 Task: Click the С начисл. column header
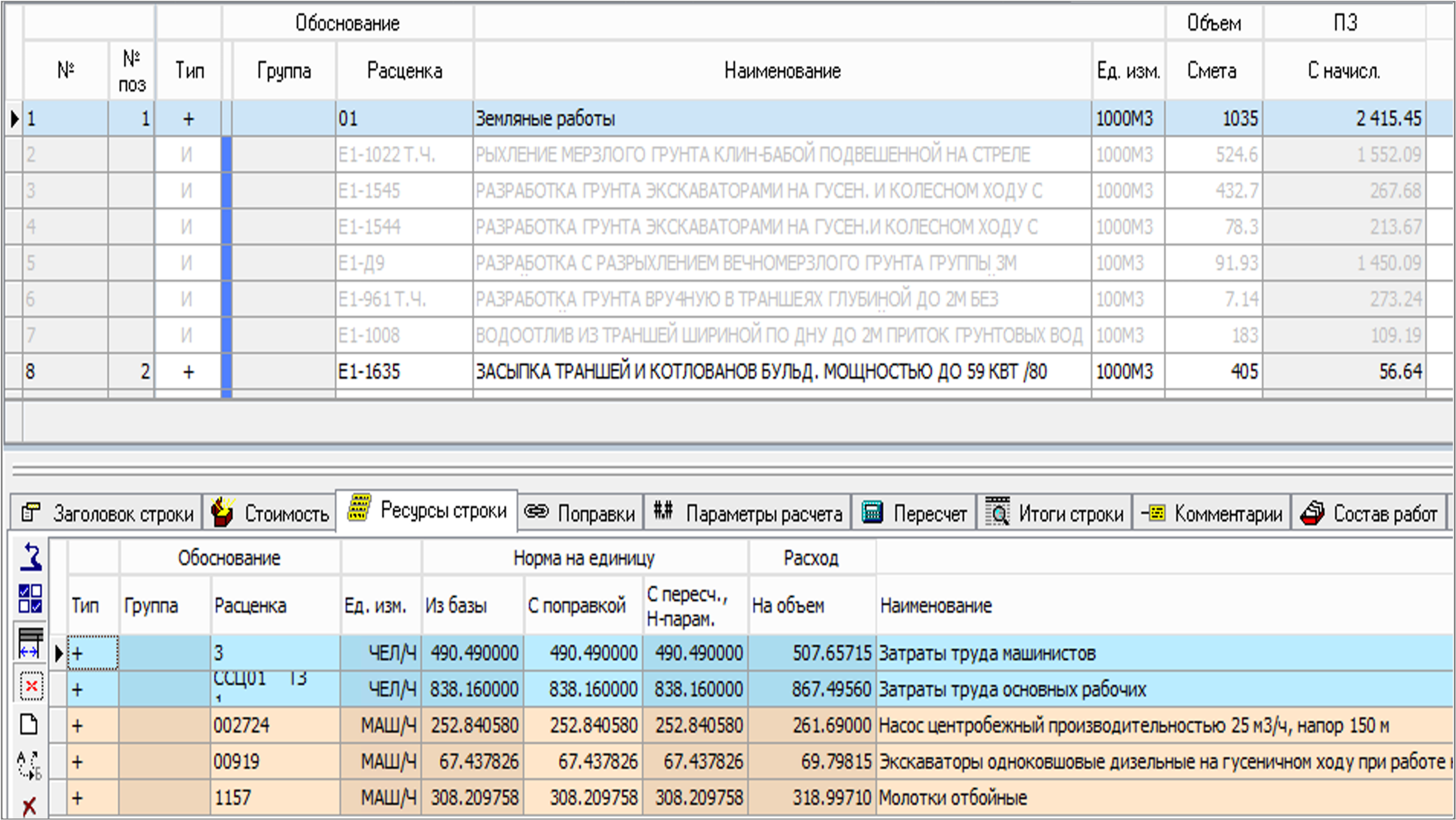(x=1344, y=71)
